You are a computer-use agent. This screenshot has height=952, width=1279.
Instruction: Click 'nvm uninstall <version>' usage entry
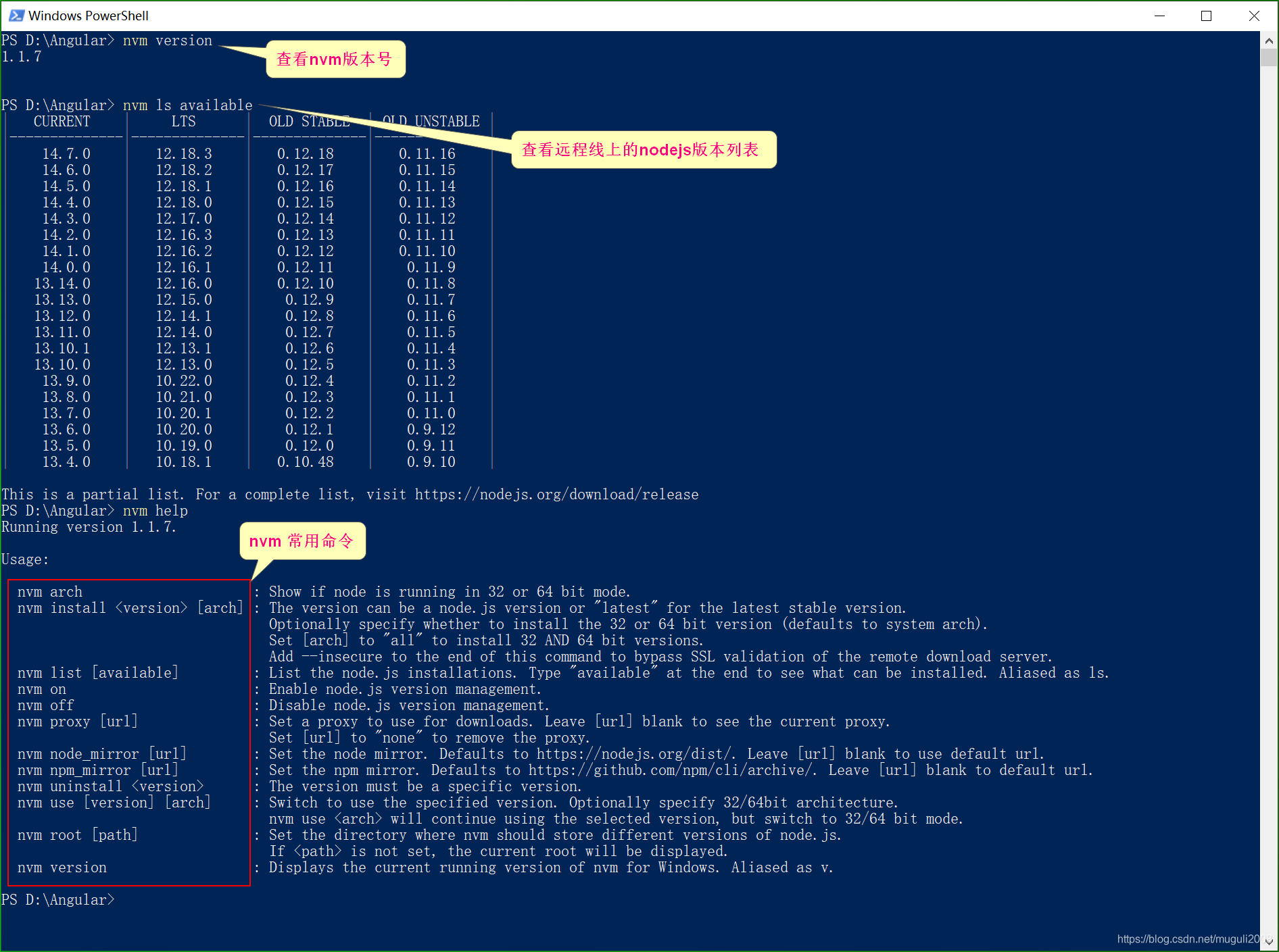(x=111, y=786)
